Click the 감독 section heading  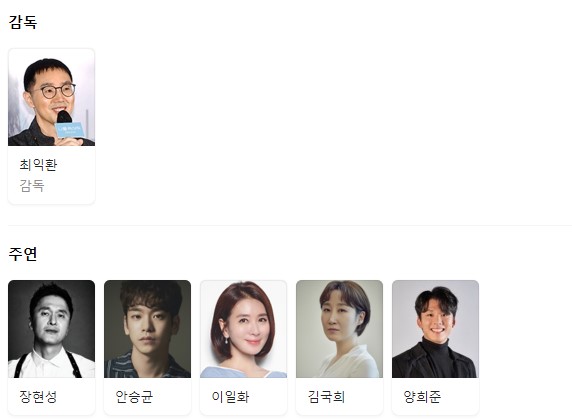point(23,22)
